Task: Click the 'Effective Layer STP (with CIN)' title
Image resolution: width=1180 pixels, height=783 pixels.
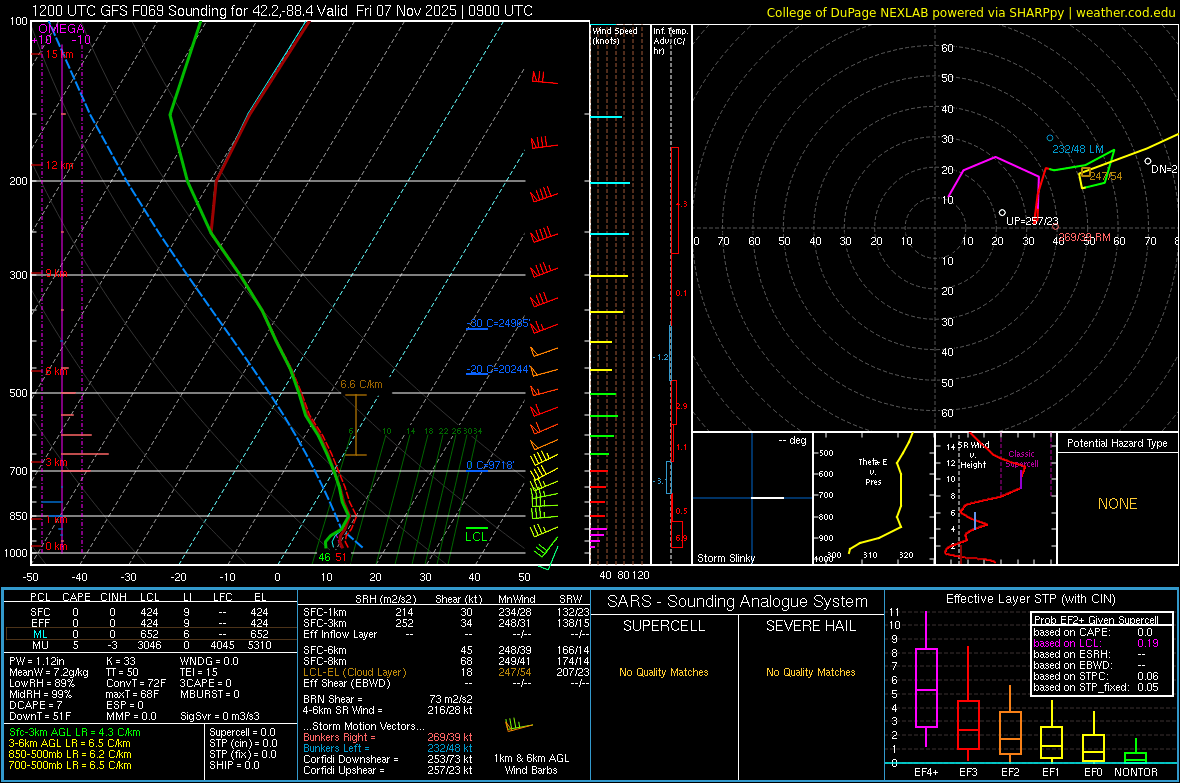Action: click(1030, 599)
